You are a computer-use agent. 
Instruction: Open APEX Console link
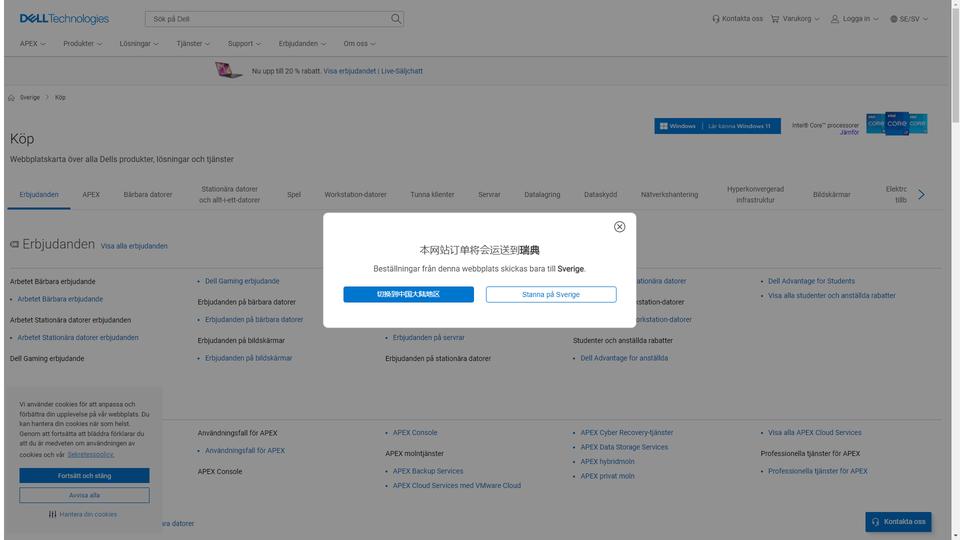click(415, 432)
